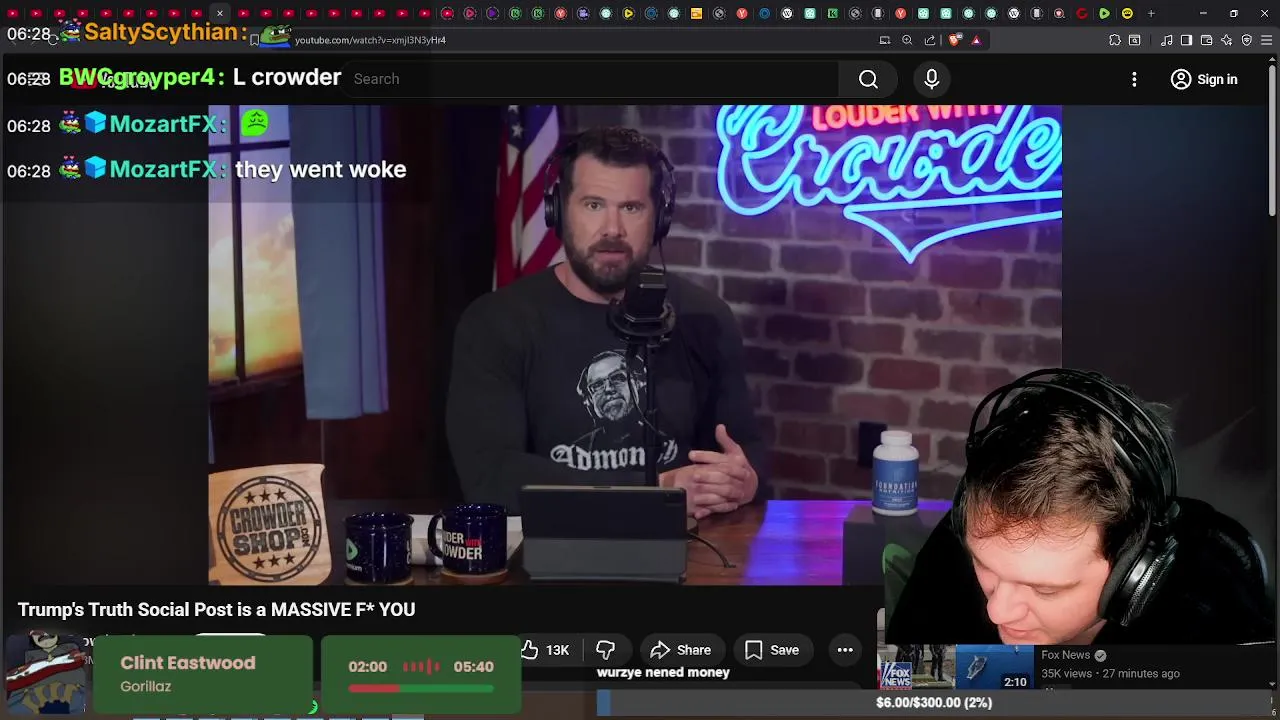Screen dimensions: 1280x720
Task: Switch to the first YouTube tab
Action: pyautogui.click(x=14, y=14)
